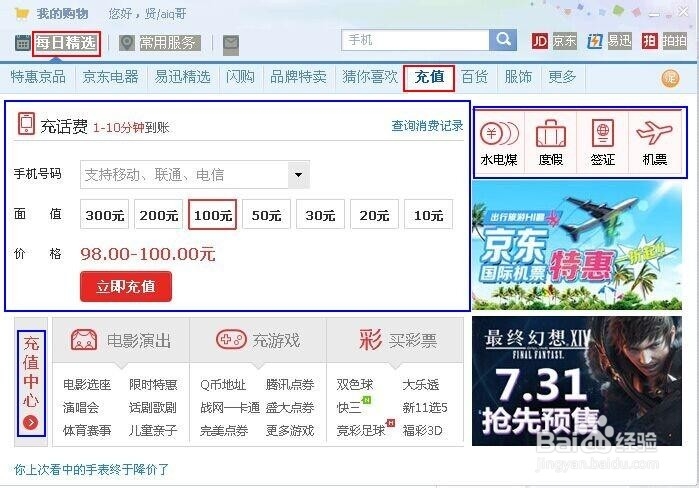Viewport: 699px width, 488px height.
Task: Open the 更多 category menu
Action: tap(562, 77)
